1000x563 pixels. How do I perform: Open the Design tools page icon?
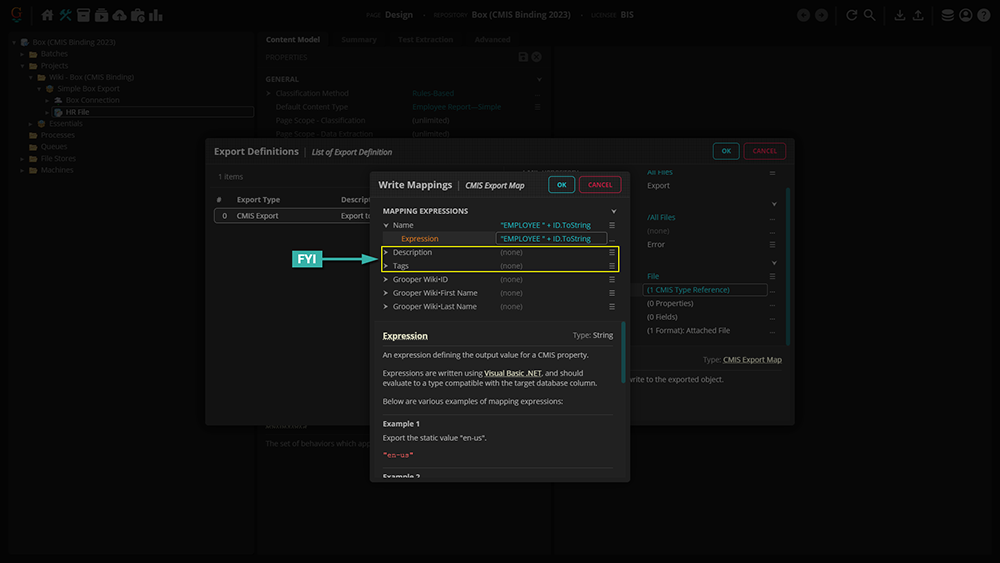(65, 15)
